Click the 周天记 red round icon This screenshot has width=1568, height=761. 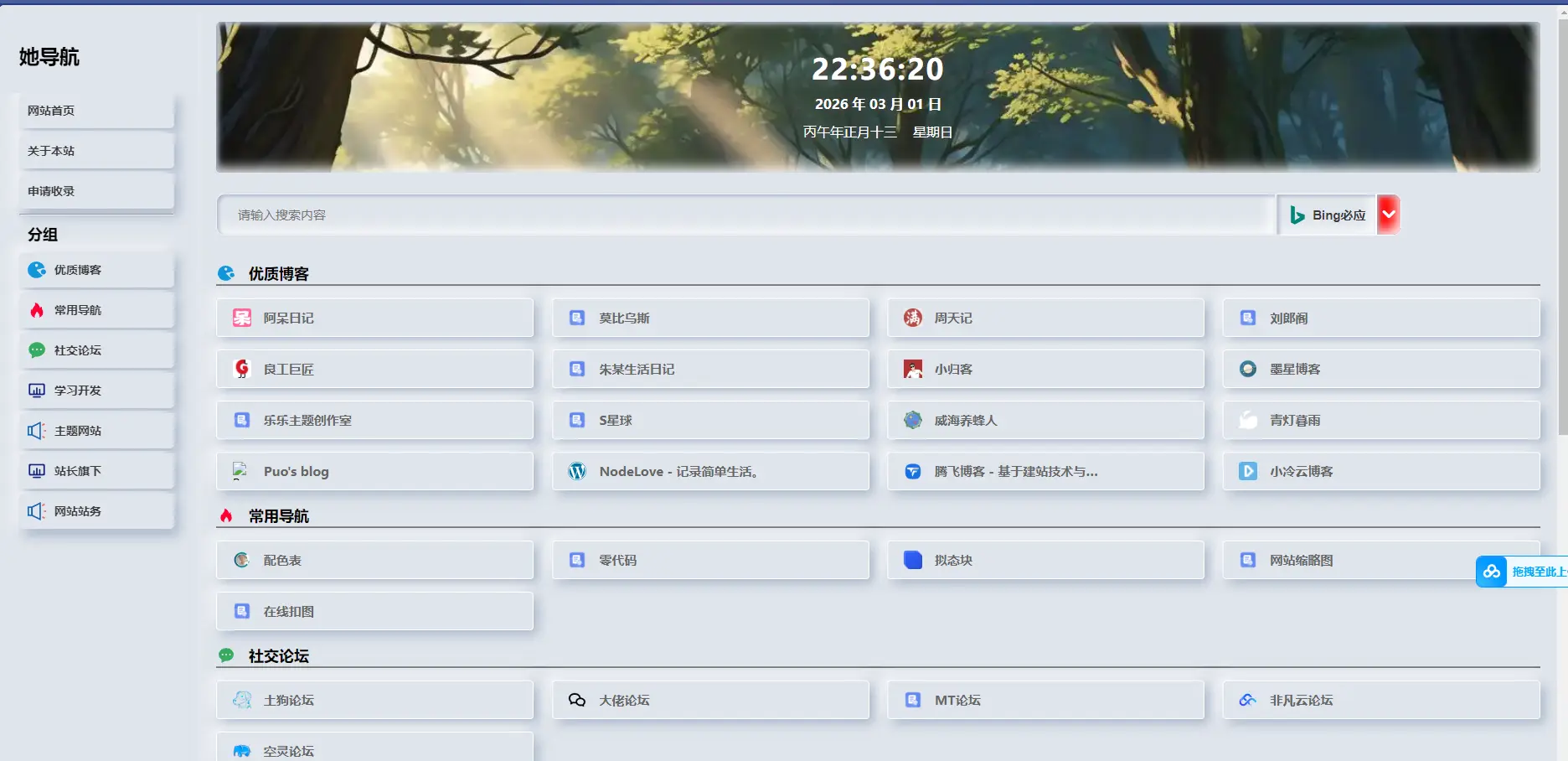[x=913, y=318]
